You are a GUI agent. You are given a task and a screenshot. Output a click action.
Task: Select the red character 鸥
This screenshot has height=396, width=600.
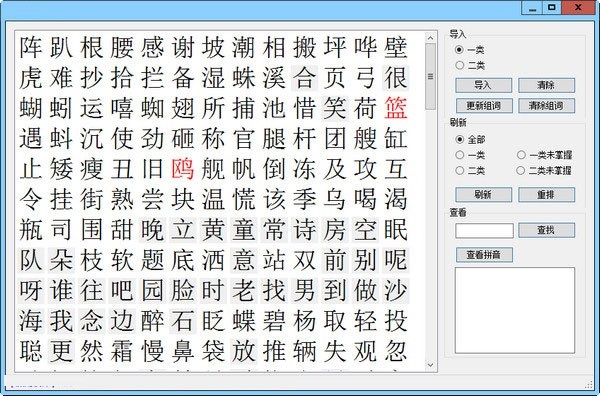(x=183, y=169)
